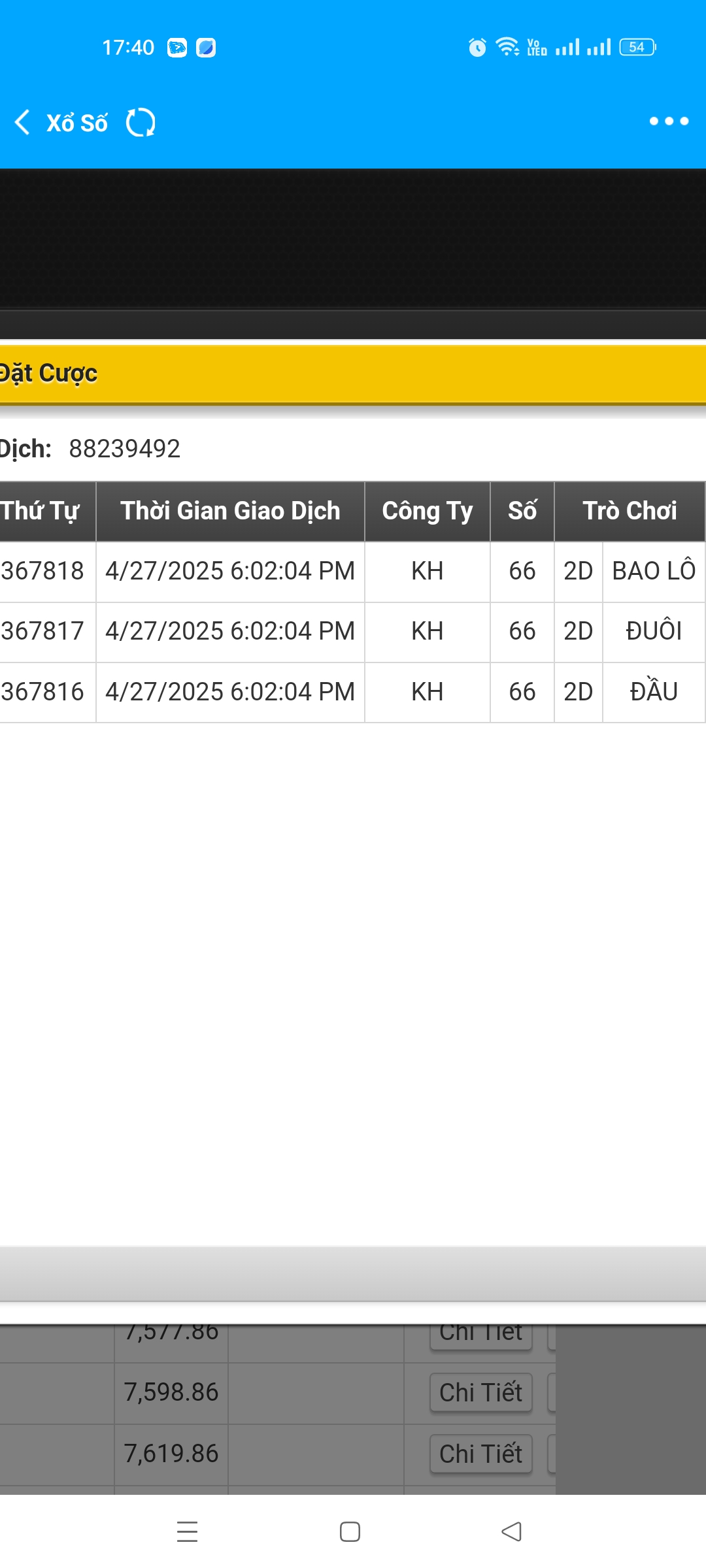Viewport: 706px width, 1568px height.
Task: Tap the Wi-Fi status icon
Action: pyautogui.click(x=507, y=47)
